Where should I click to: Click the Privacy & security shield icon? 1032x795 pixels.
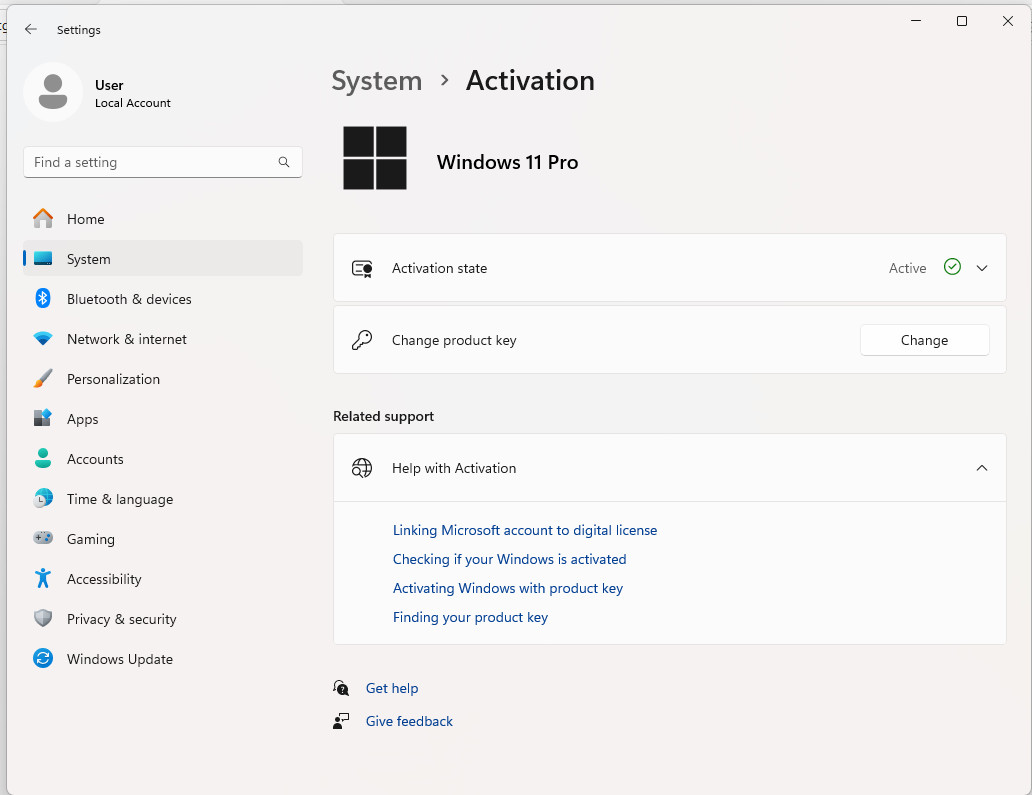pos(43,619)
